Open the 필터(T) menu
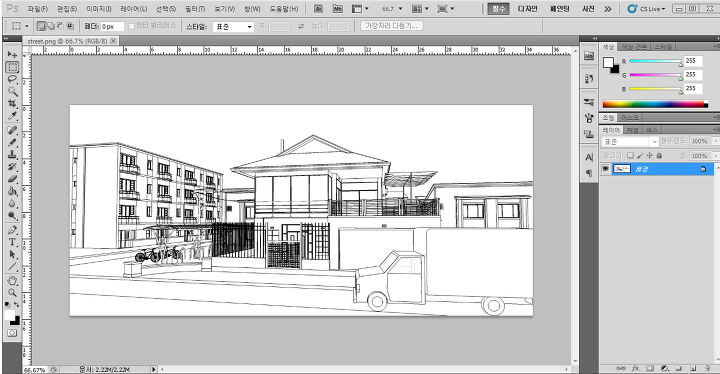 point(195,9)
